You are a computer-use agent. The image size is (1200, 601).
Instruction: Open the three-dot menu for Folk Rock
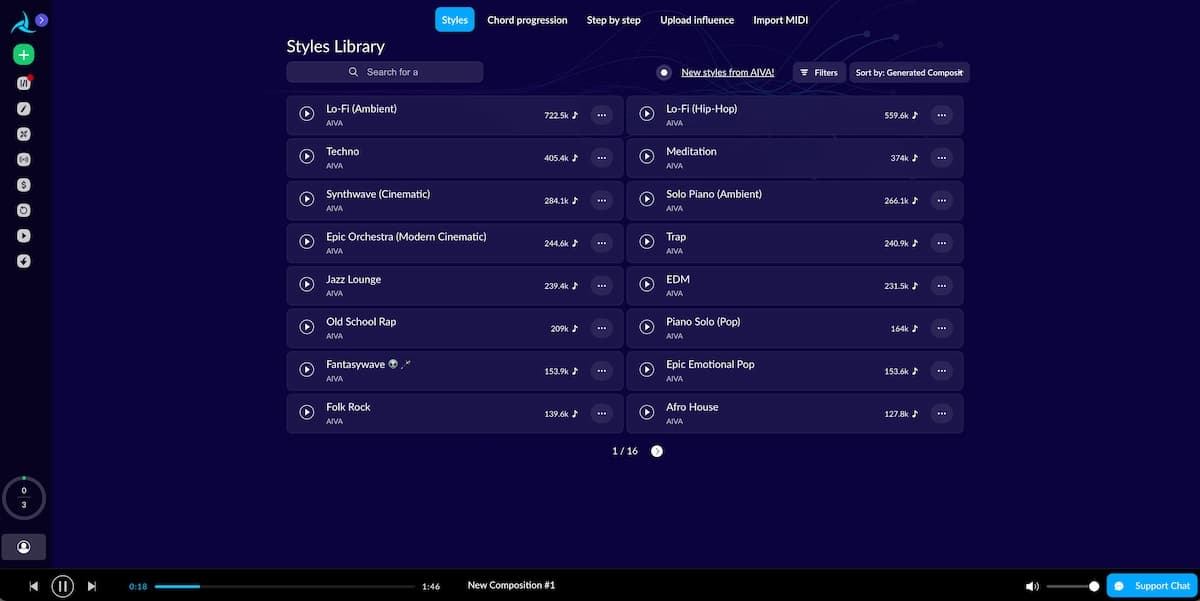pyautogui.click(x=601, y=413)
